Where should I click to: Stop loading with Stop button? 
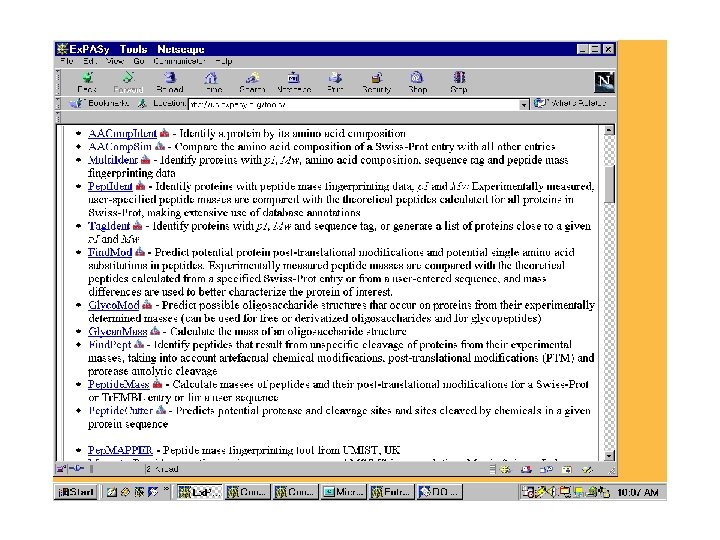pyautogui.click(x=459, y=83)
